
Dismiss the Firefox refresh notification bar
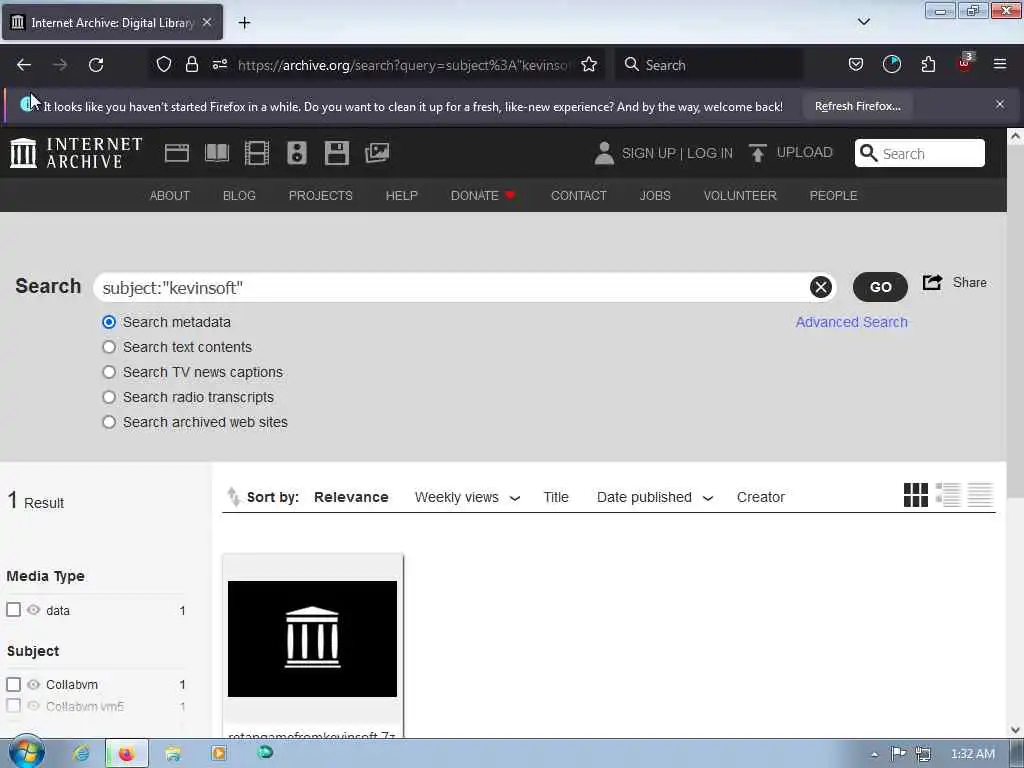click(1000, 104)
